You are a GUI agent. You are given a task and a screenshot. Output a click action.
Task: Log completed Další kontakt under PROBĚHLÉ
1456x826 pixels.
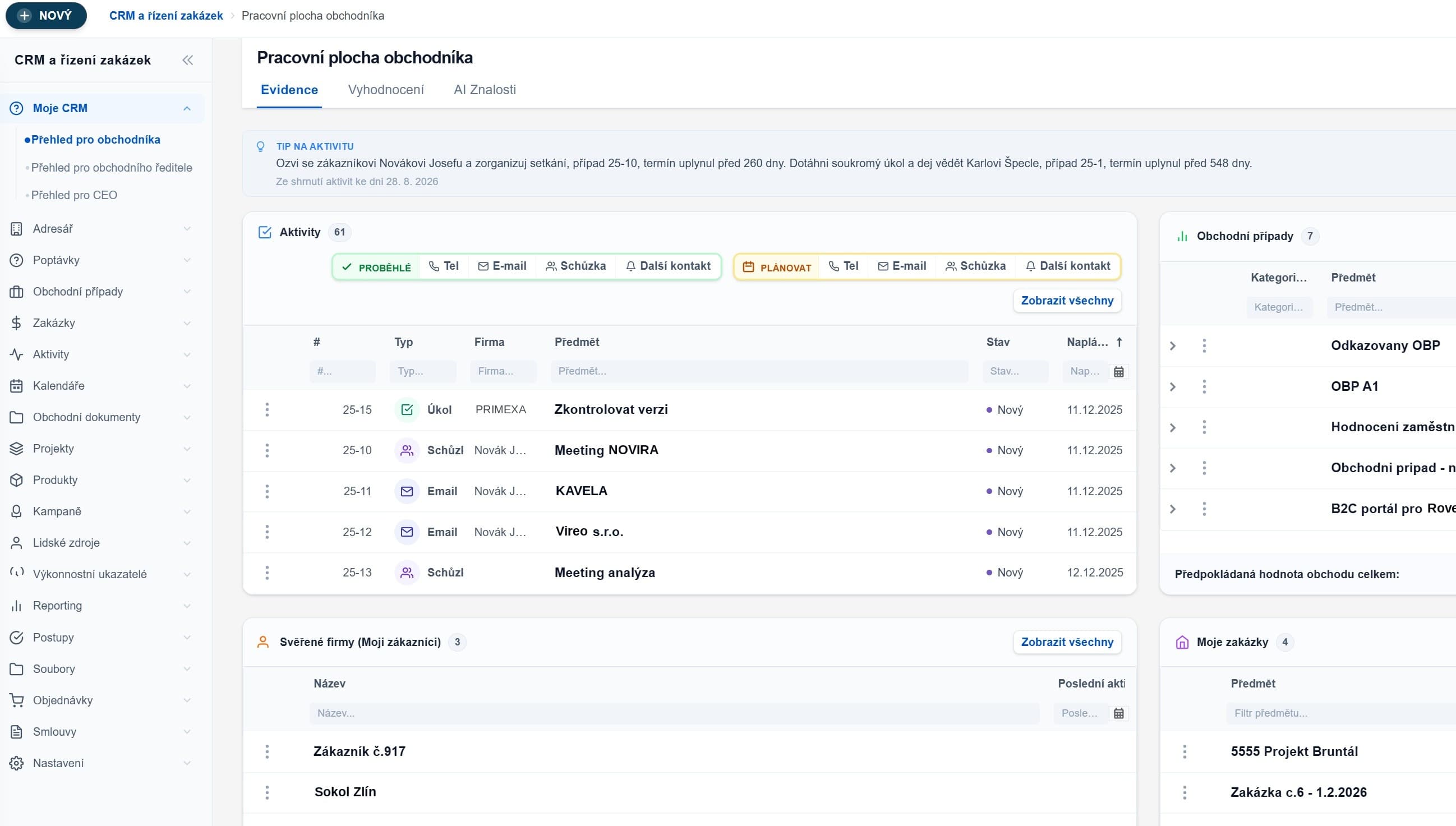tap(668, 266)
